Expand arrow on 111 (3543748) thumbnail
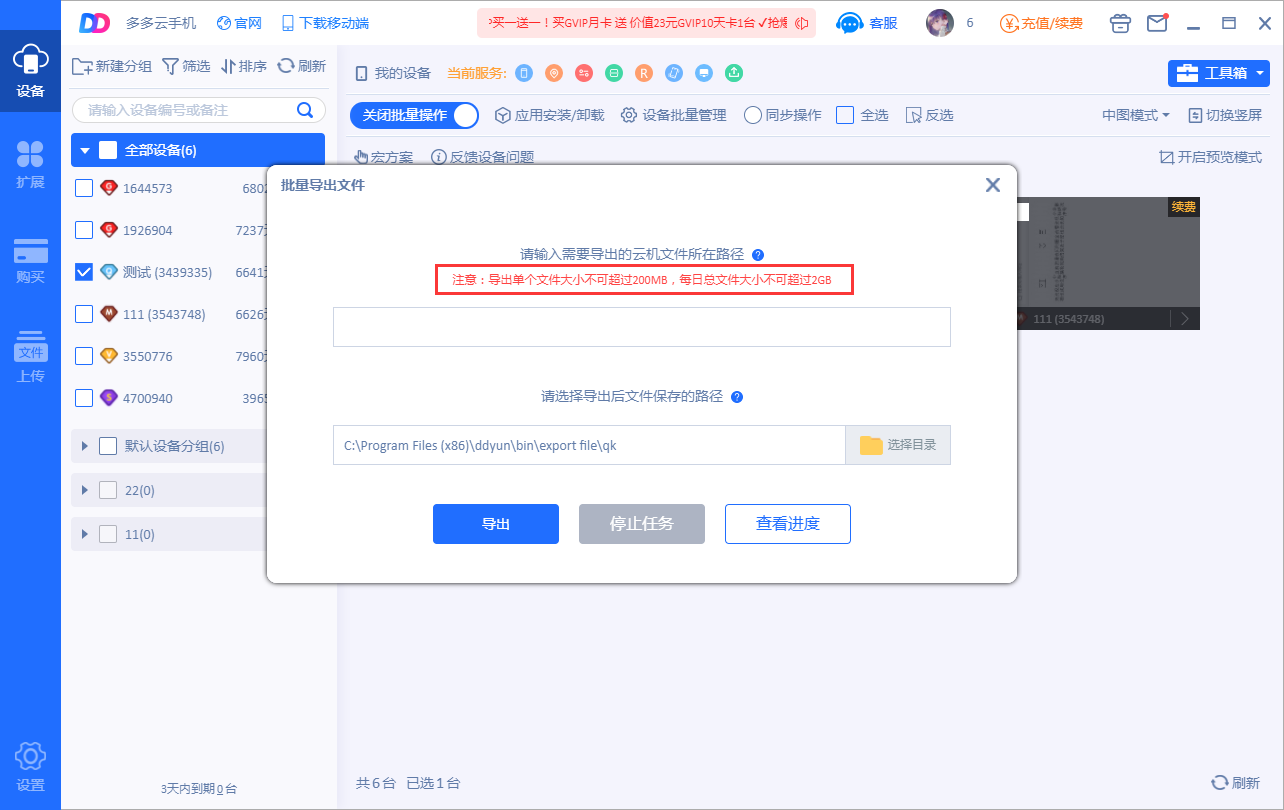This screenshot has height=810, width=1284. (1185, 318)
